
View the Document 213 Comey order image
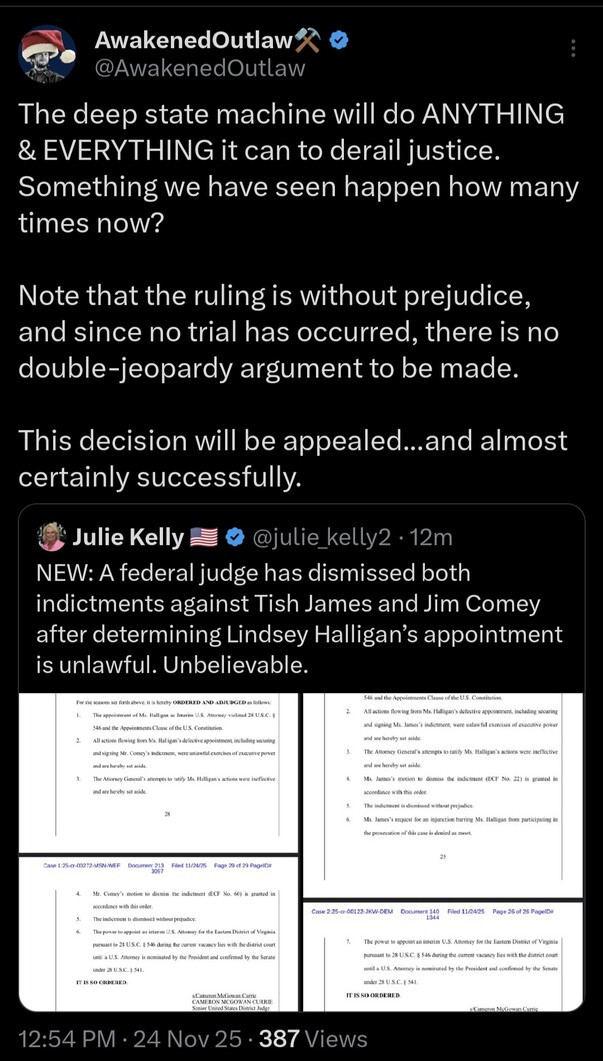pos(159,933)
